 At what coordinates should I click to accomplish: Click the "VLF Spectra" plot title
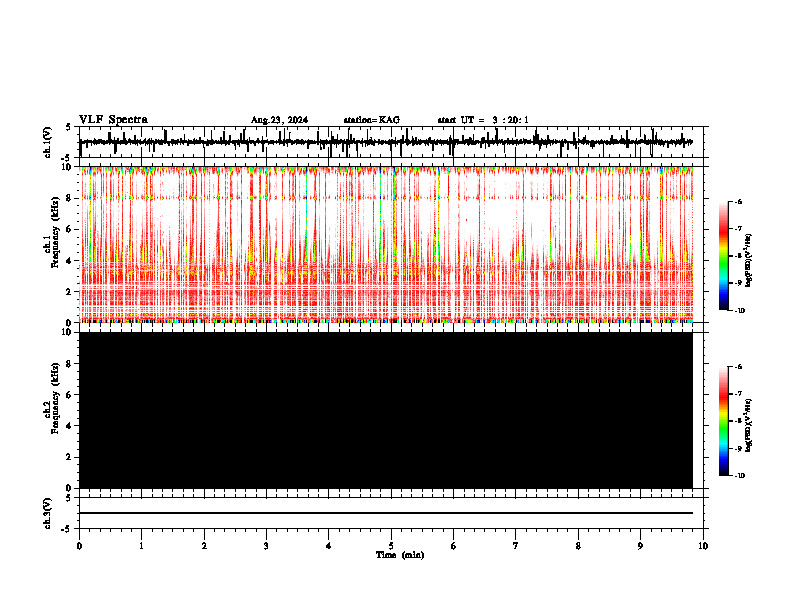click(113, 120)
